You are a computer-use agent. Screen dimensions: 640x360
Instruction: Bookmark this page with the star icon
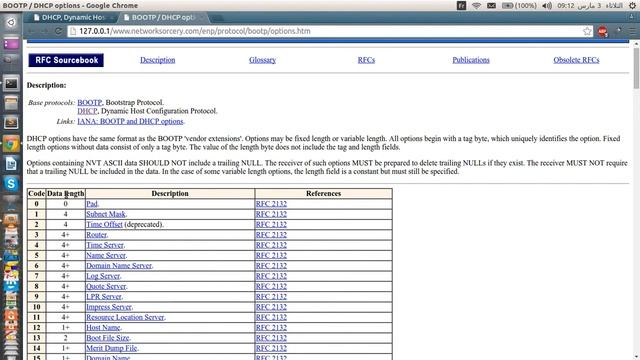coord(587,31)
